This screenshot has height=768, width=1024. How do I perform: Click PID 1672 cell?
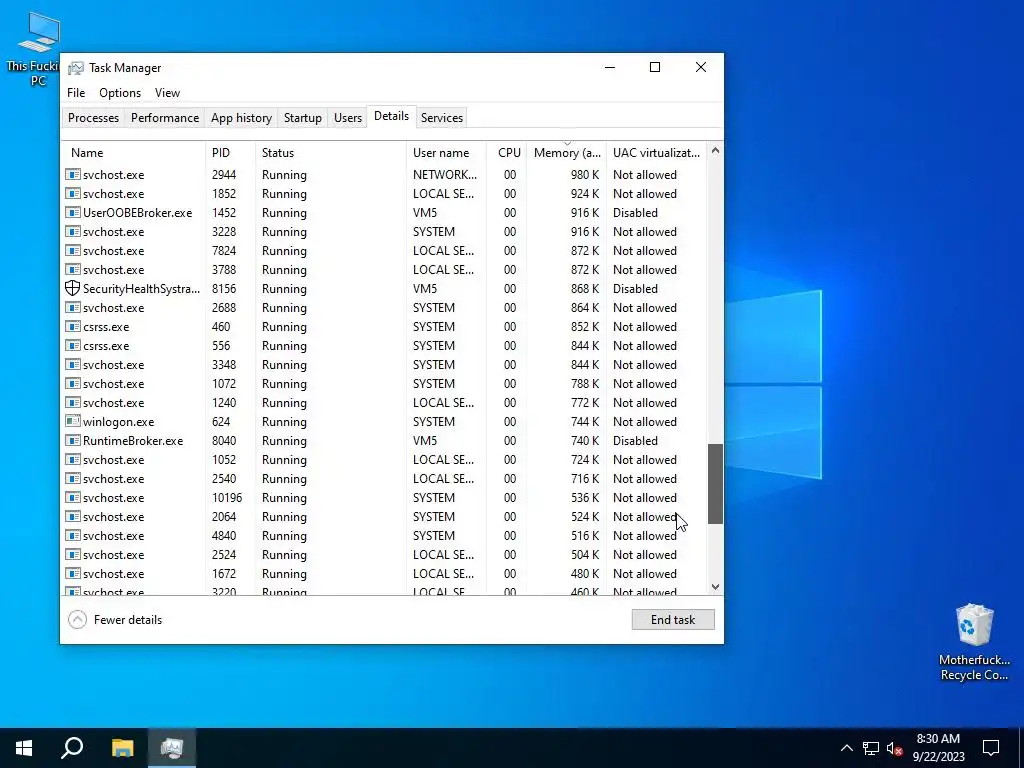pyautogui.click(x=224, y=574)
